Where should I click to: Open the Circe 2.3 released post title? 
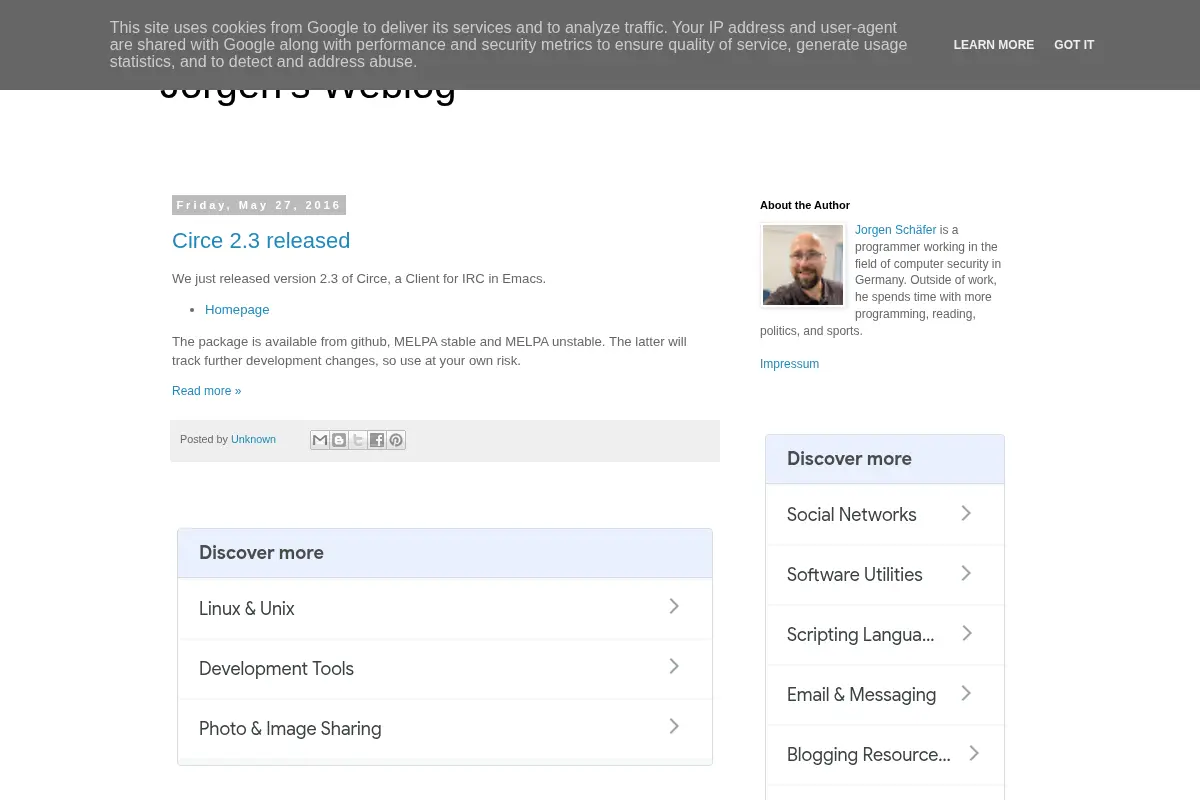(x=261, y=241)
